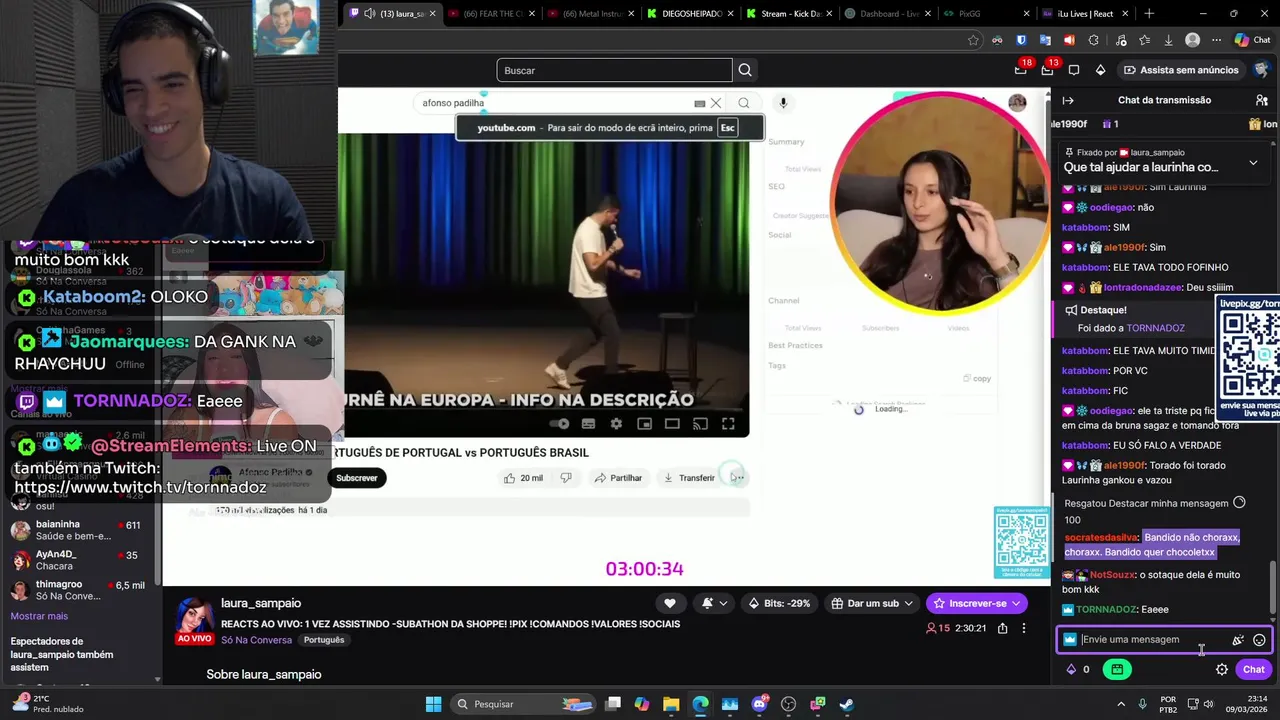The image size is (1280, 720).
Task: Follow channel with the heart button
Action: pyautogui.click(x=670, y=603)
